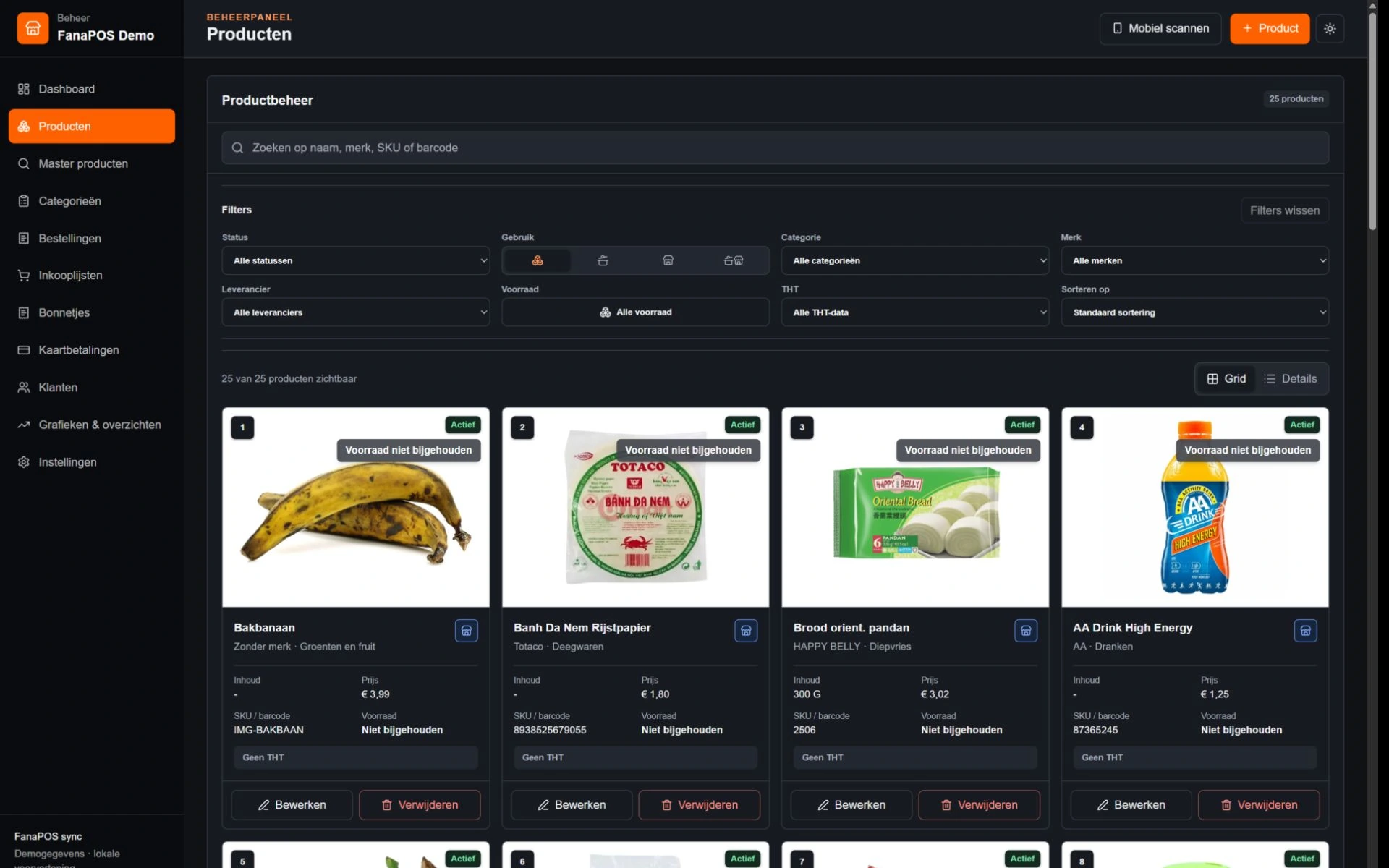Edit Bakbanaan with Bewerken
The width and height of the screenshot is (1389, 868).
[292, 805]
